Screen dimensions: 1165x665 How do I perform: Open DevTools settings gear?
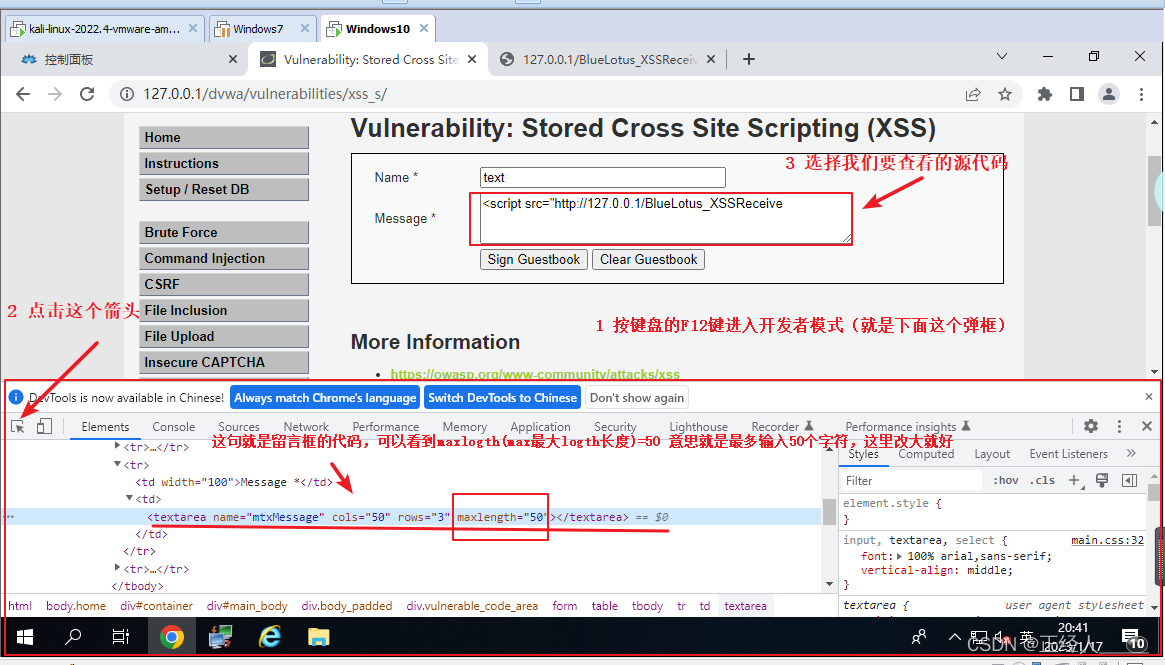click(1091, 426)
